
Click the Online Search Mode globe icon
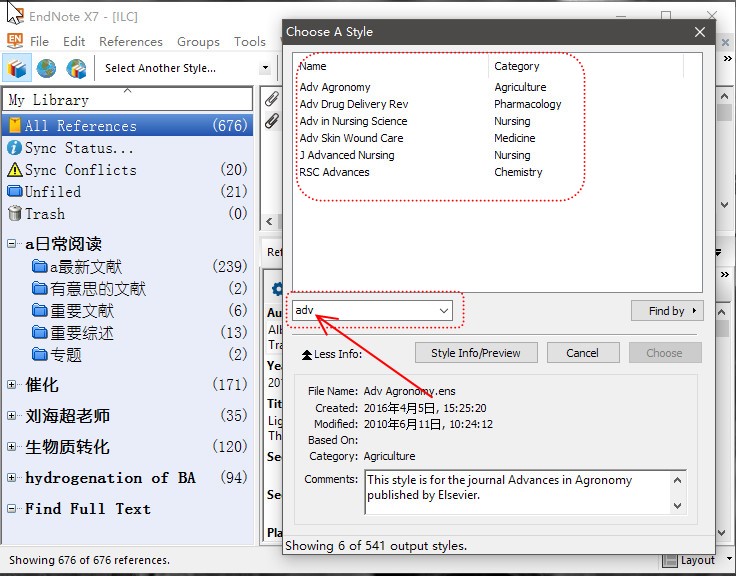pyautogui.click(x=46, y=69)
